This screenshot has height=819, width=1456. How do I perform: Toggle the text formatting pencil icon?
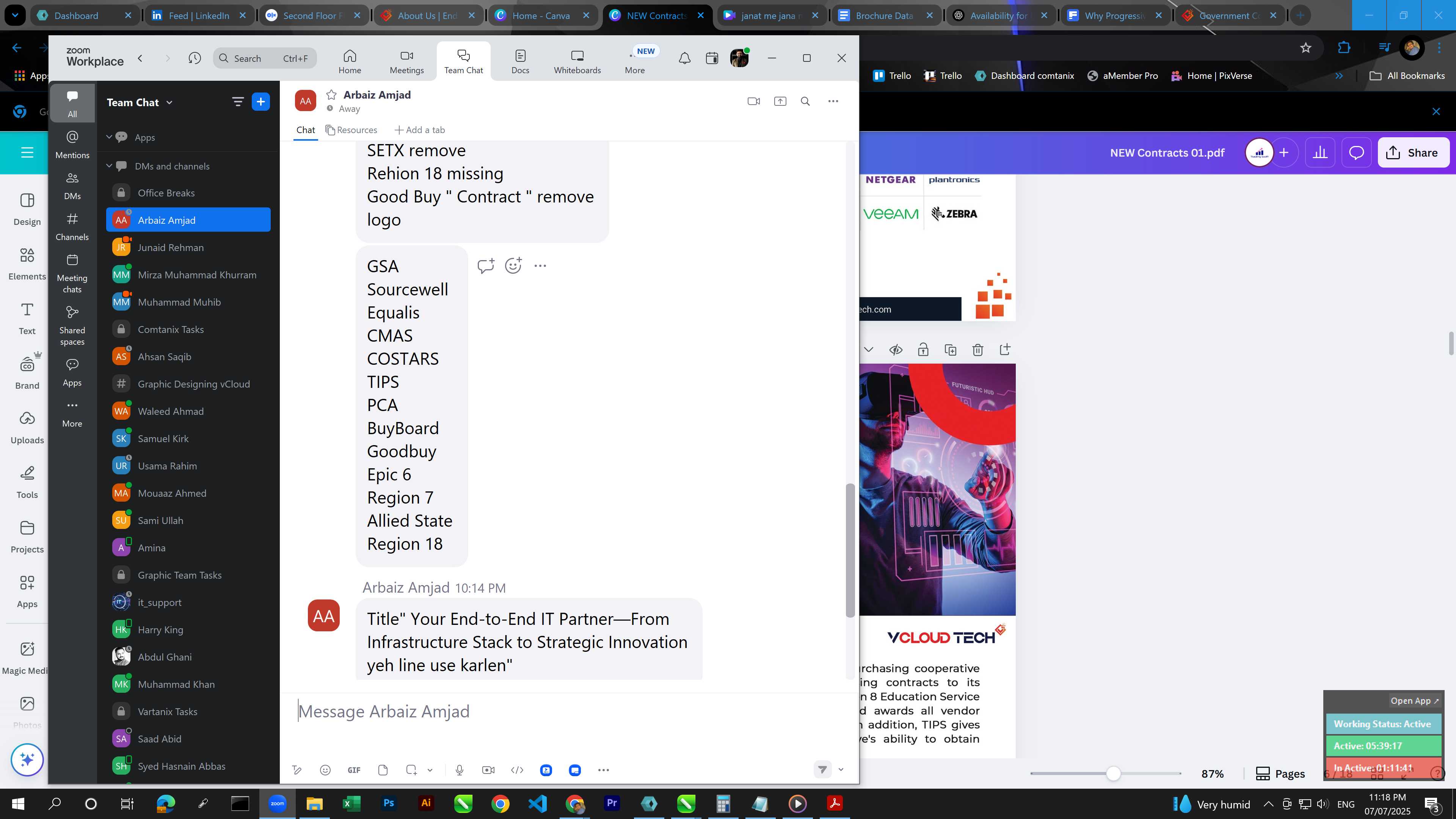click(296, 770)
